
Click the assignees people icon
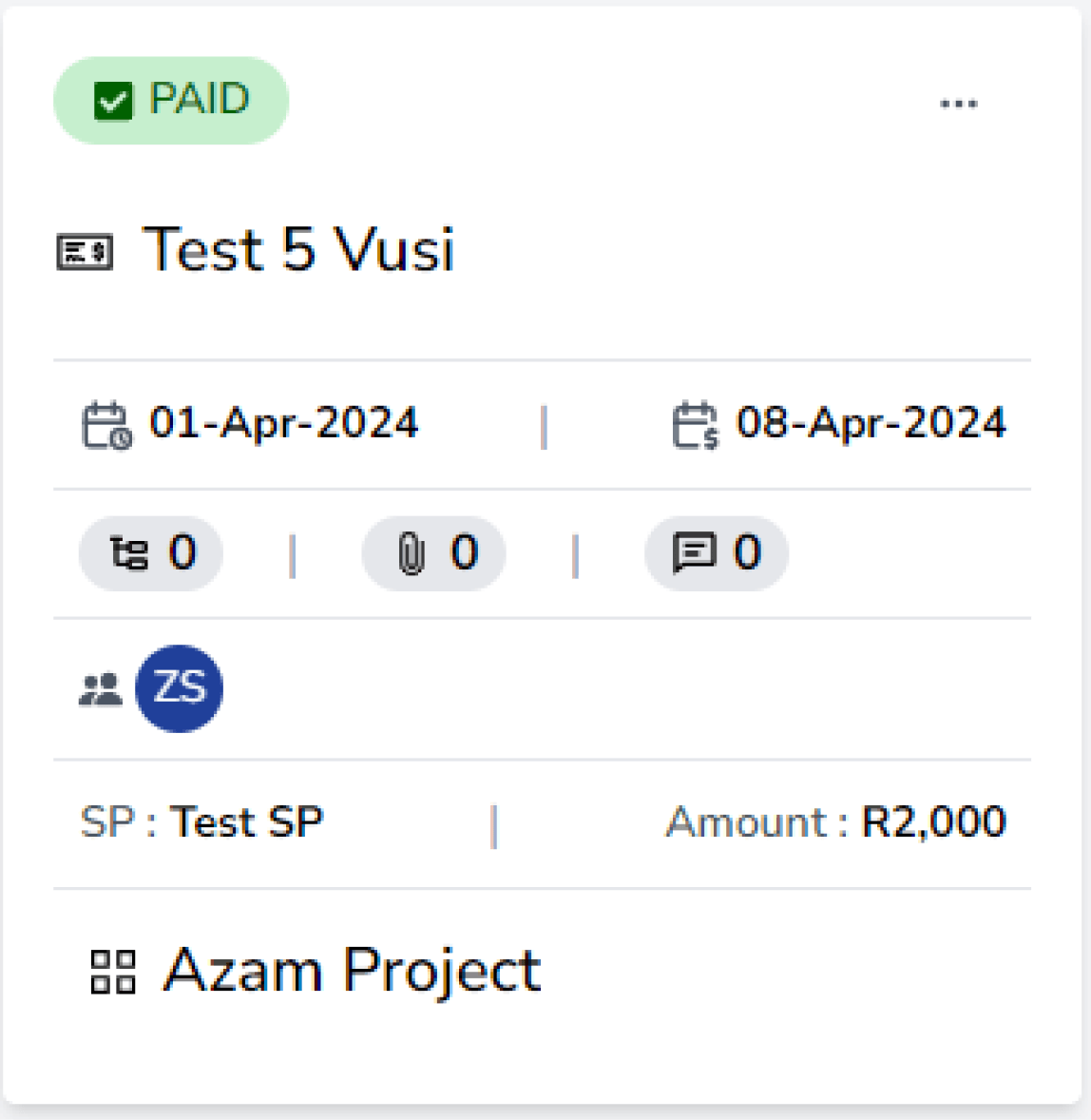click(x=101, y=689)
